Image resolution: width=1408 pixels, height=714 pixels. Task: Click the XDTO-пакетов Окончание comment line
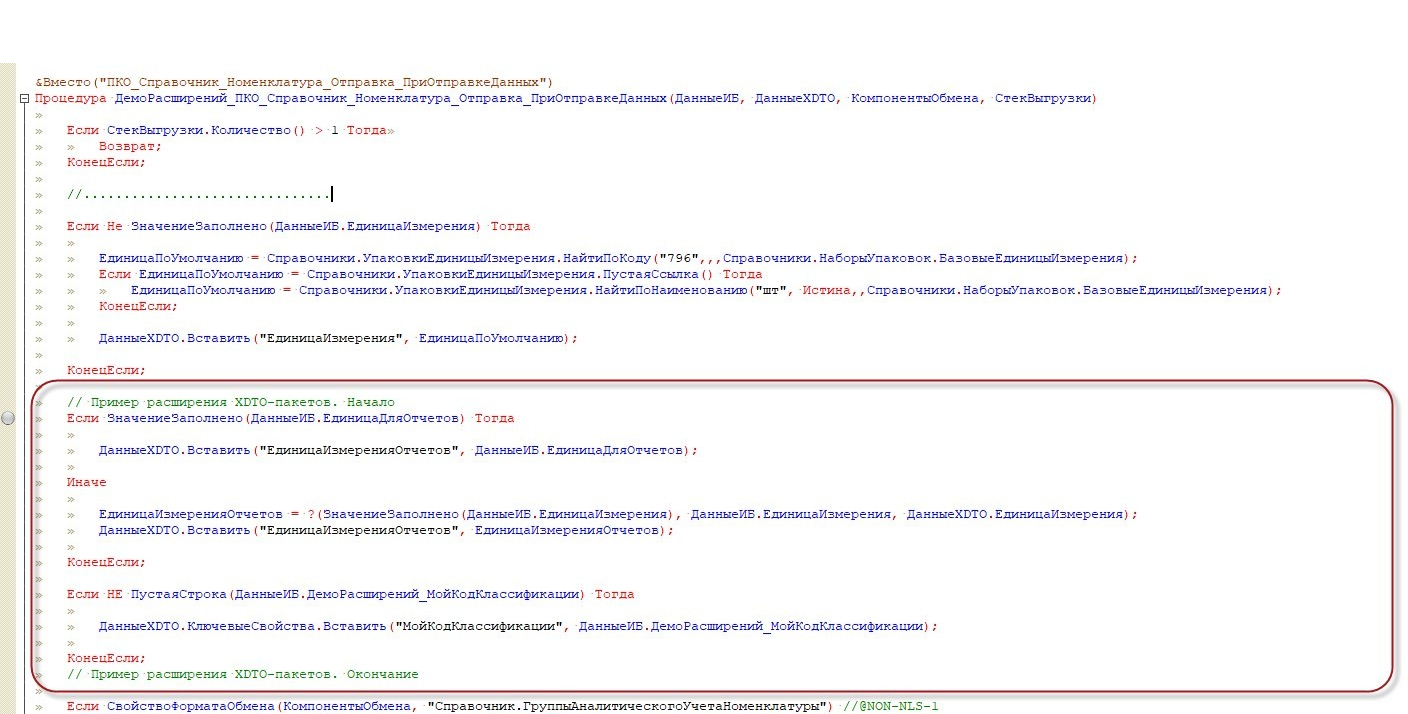(242, 674)
